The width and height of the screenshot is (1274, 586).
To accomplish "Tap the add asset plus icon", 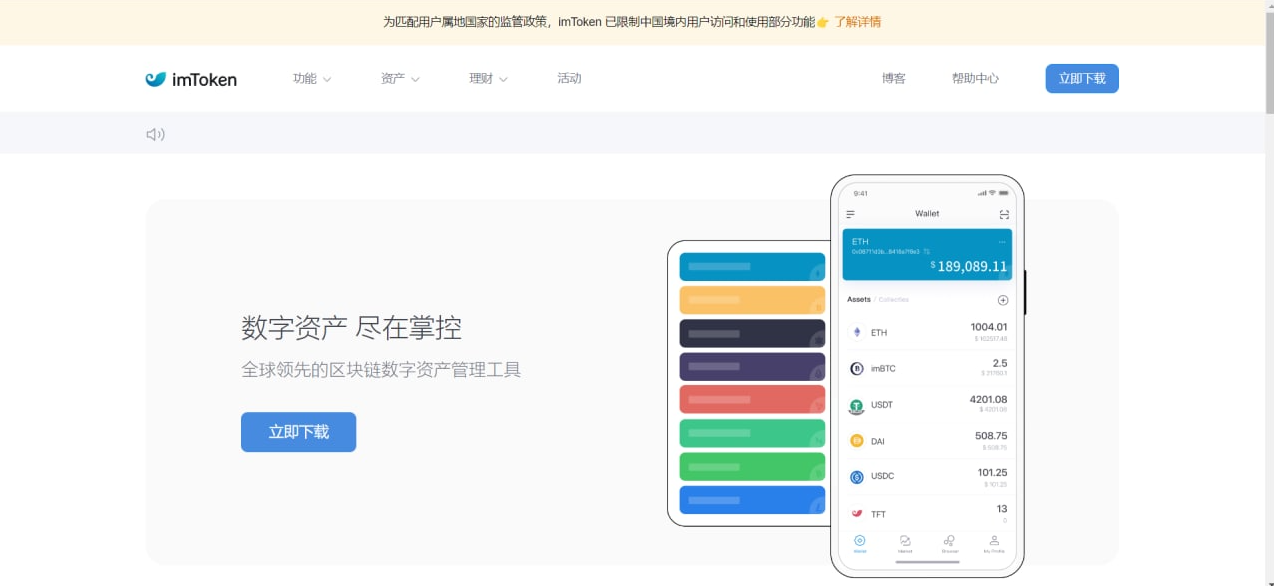I will point(1003,300).
